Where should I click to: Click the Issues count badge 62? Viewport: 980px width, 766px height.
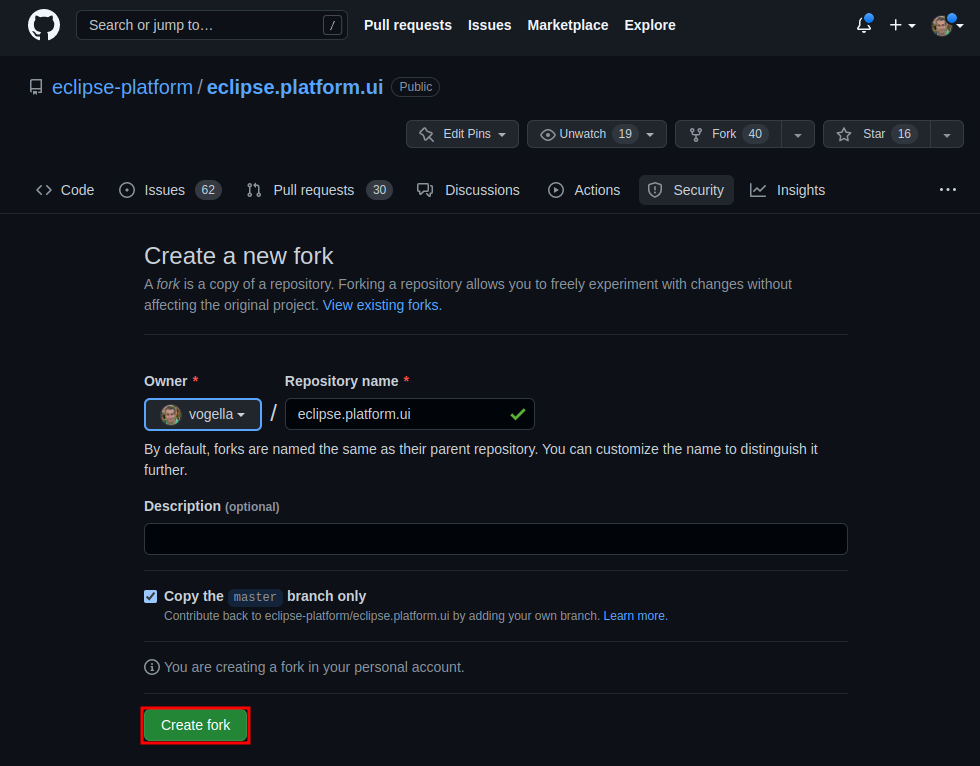click(208, 190)
